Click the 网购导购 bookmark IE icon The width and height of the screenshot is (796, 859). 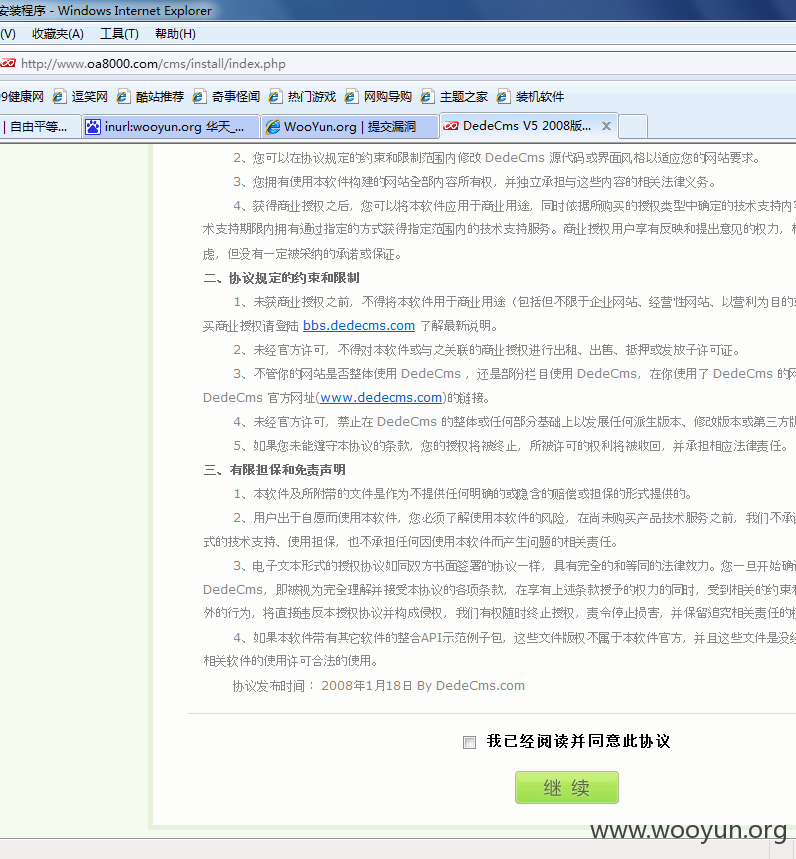[352, 97]
